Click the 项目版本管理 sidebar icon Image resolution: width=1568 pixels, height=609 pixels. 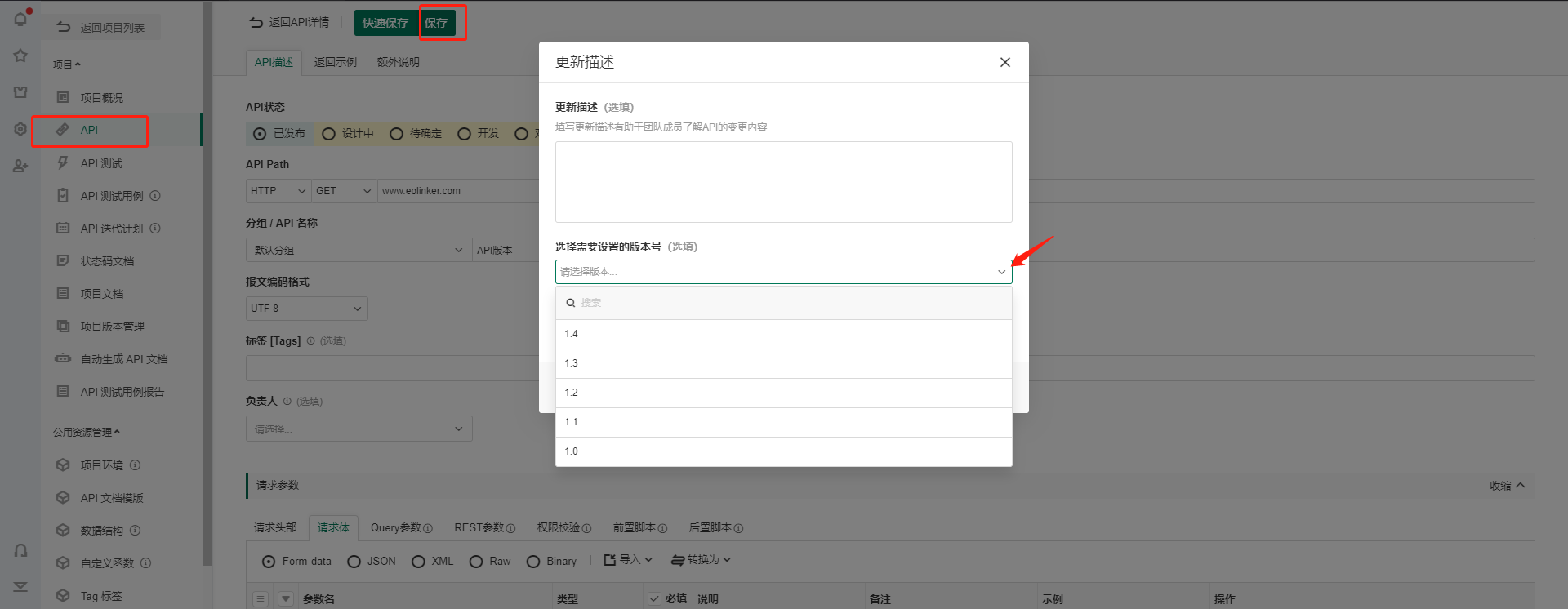pyautogui.click(x=63, y=326)
